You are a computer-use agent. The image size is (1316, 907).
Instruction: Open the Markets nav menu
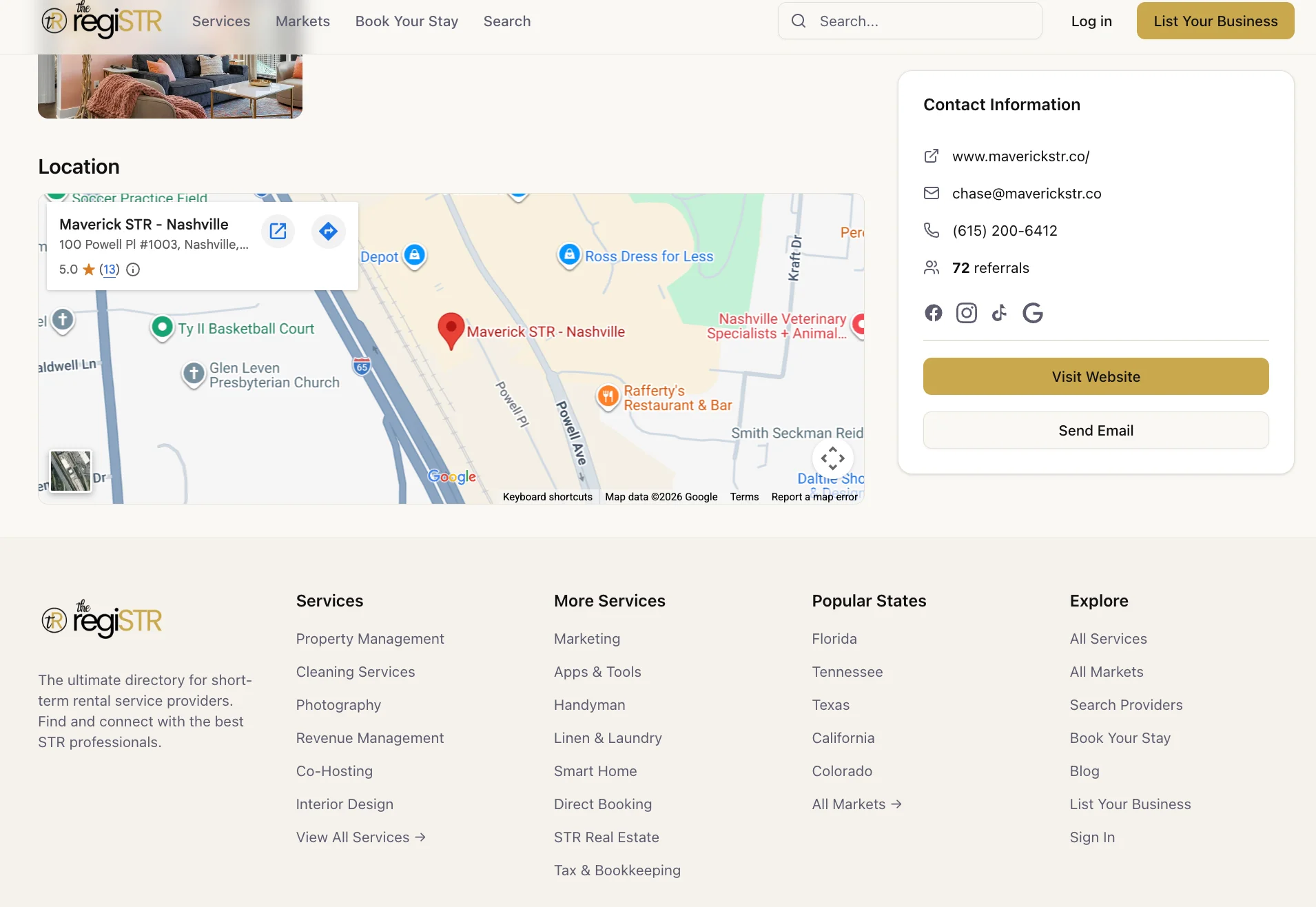click(x=302, y=21)
